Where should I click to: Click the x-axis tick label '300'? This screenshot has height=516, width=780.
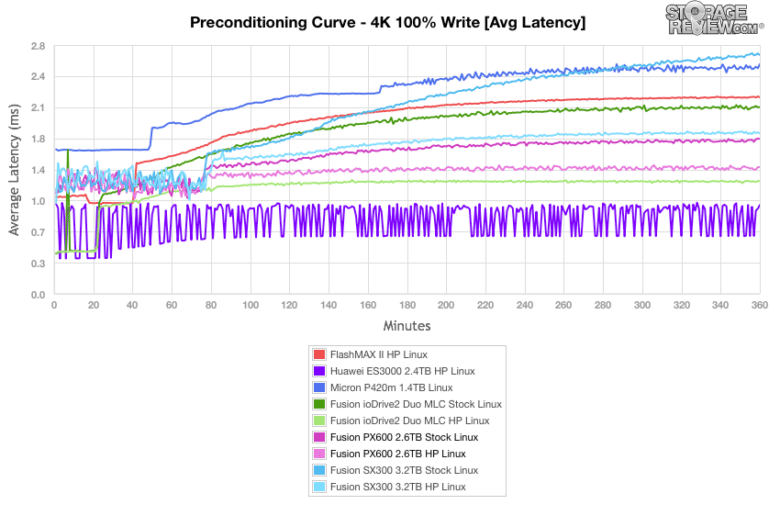(642, 305)
